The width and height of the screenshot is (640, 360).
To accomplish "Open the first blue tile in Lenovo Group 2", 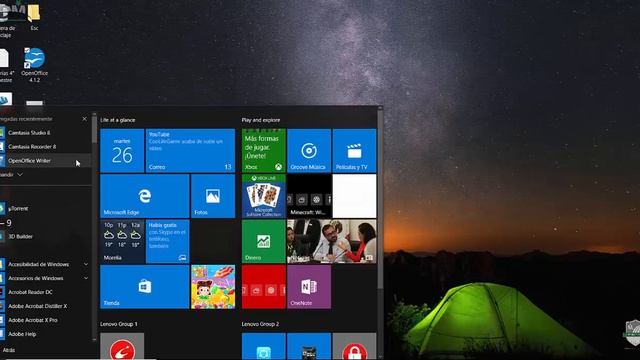I will tap(264, 347).
